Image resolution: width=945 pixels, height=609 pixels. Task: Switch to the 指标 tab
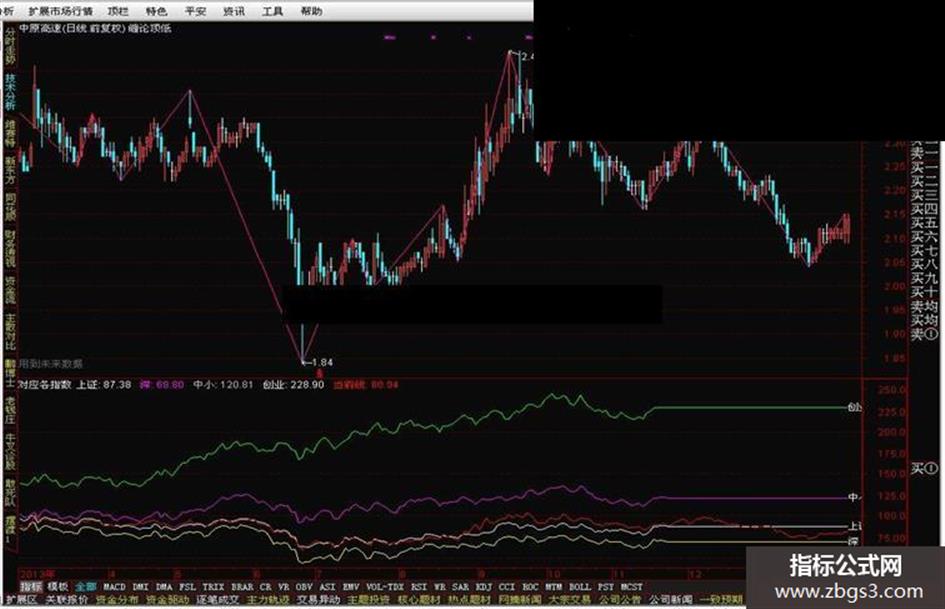click(x=31, y=587)
